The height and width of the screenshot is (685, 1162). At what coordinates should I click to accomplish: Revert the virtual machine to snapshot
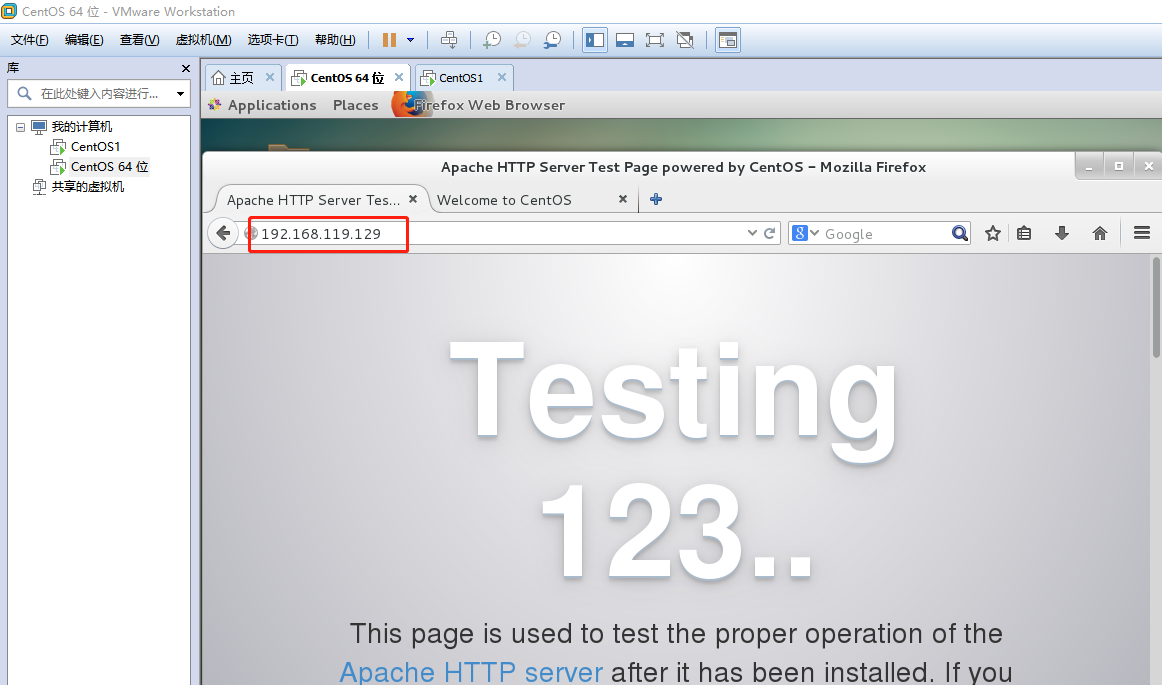click(522, 40)
